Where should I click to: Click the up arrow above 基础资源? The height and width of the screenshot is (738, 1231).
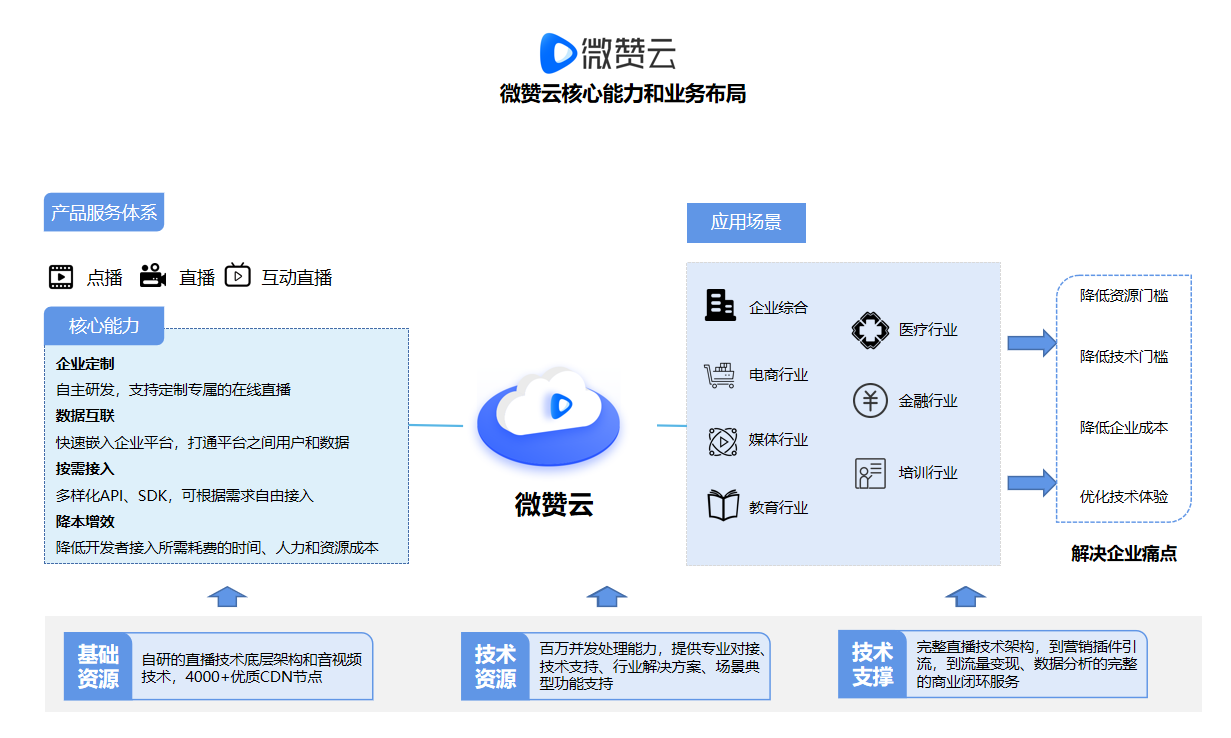click(x=227, y=597)
